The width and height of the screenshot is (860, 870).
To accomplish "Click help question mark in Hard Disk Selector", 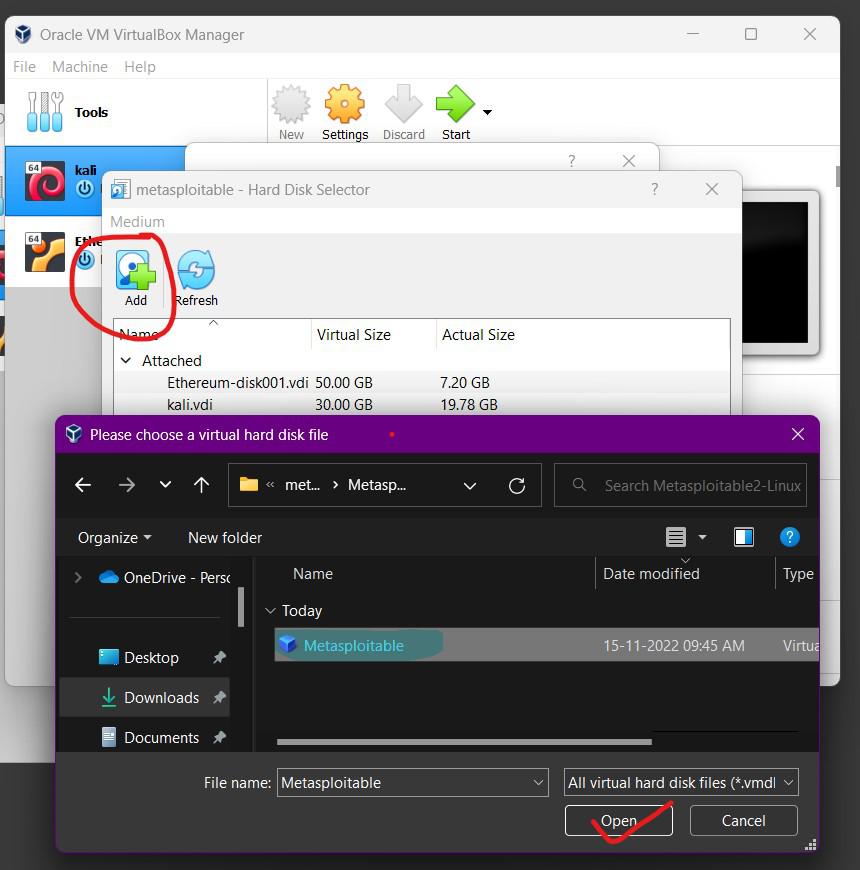I will pos(655,189).
